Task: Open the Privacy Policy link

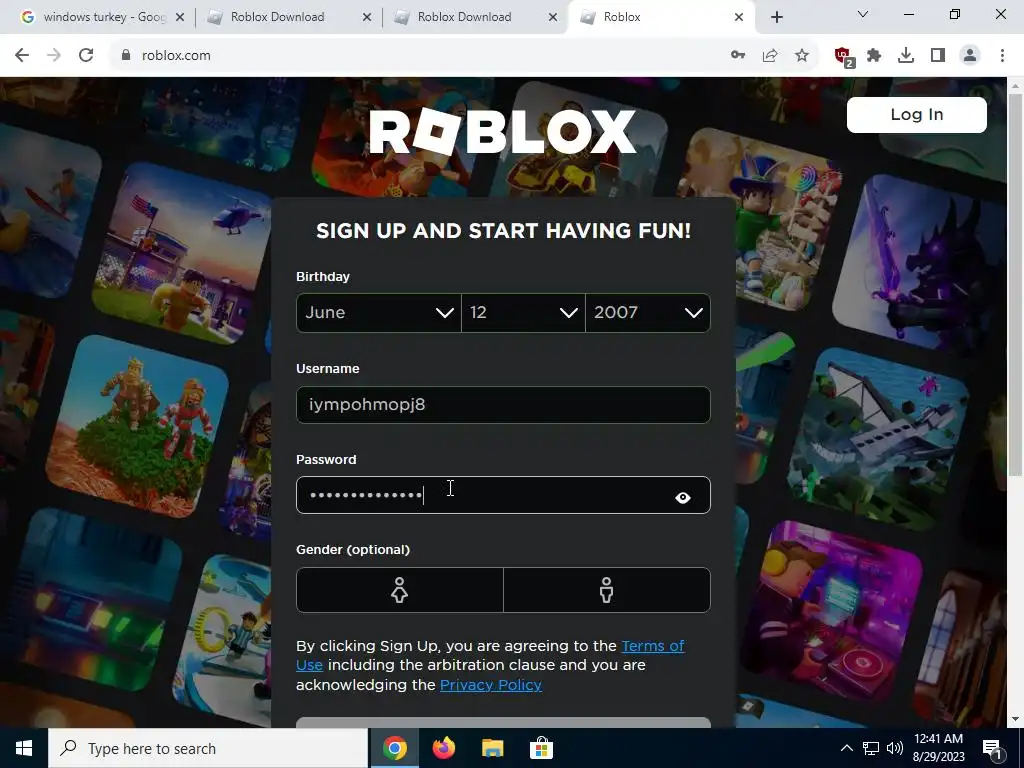Action: pyautogui.click(x=490, y=684)
